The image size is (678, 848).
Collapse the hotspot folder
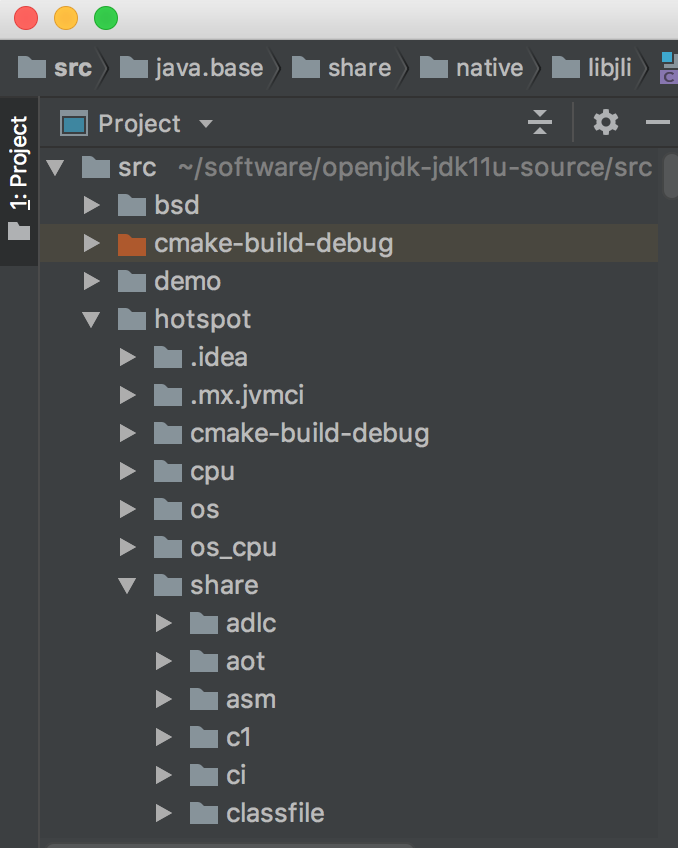coord(92,319)
